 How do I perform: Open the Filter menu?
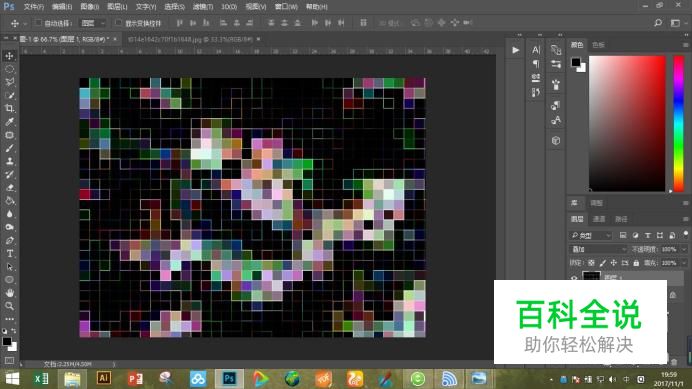pyautogui.click(x=203, y=7)
